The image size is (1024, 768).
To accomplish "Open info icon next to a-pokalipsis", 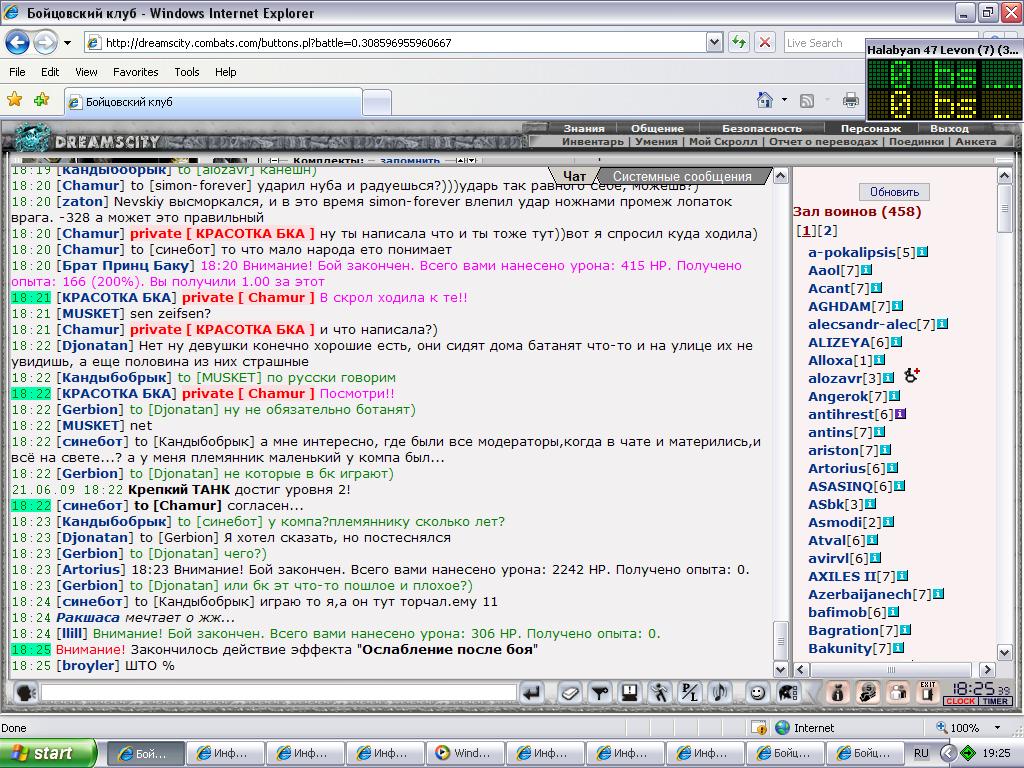I will 923,251.
